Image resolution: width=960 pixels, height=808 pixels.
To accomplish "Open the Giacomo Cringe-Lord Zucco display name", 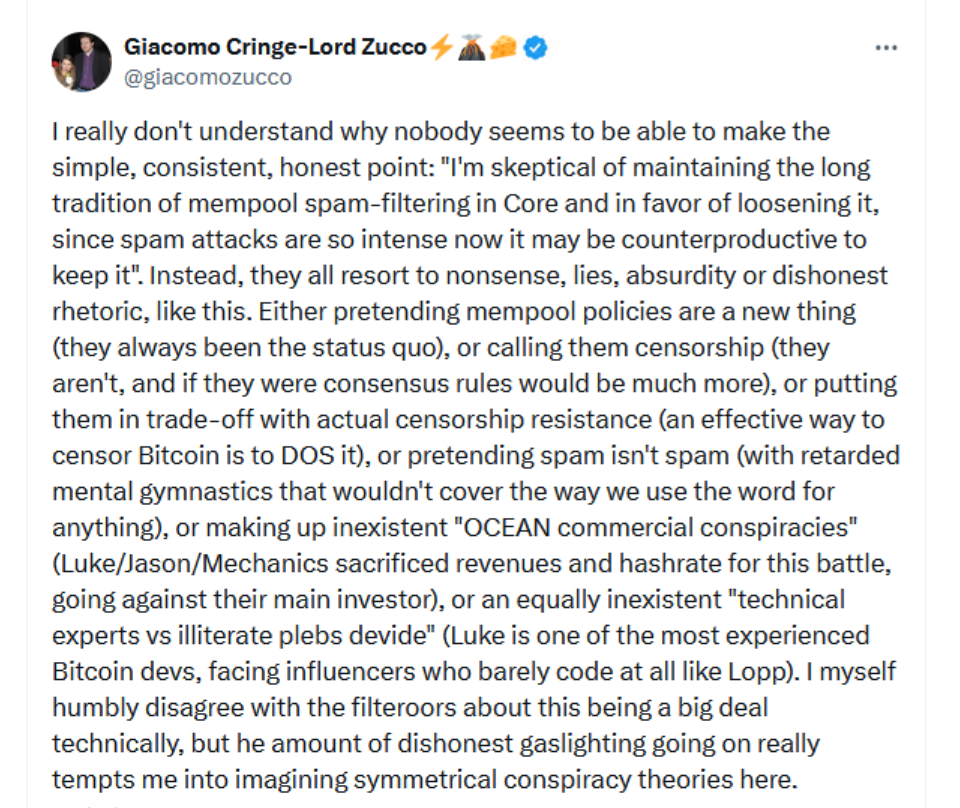I will 275,47.
